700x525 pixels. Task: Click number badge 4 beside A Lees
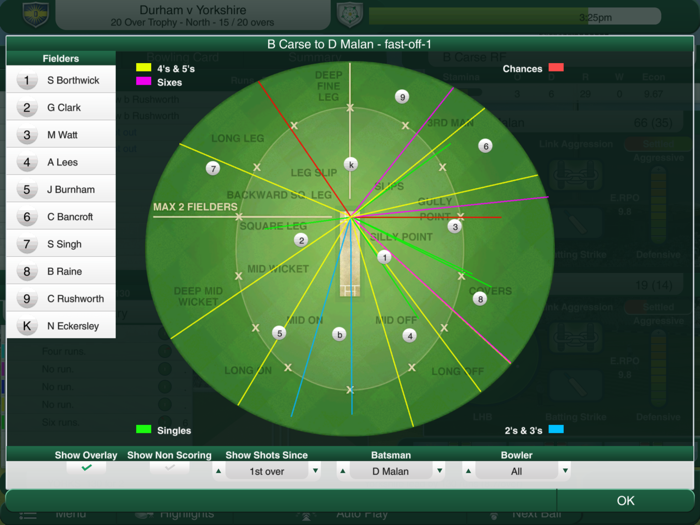(27, 162)
